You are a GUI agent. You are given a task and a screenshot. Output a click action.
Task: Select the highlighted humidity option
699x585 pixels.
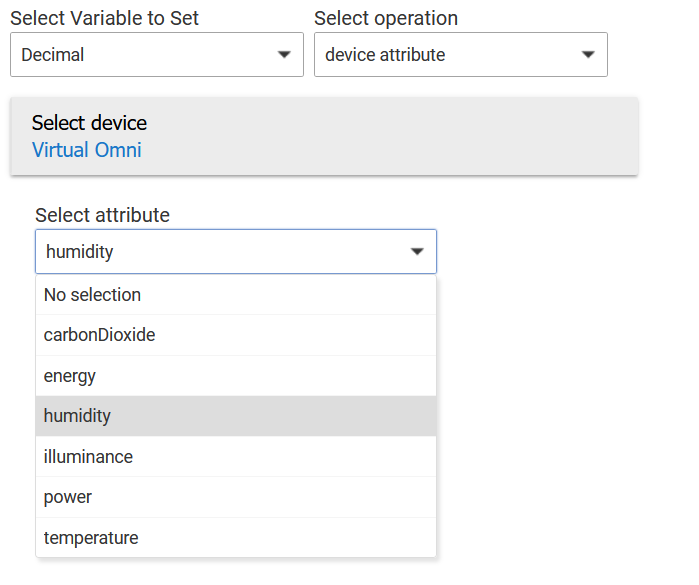tap(77, 416)
